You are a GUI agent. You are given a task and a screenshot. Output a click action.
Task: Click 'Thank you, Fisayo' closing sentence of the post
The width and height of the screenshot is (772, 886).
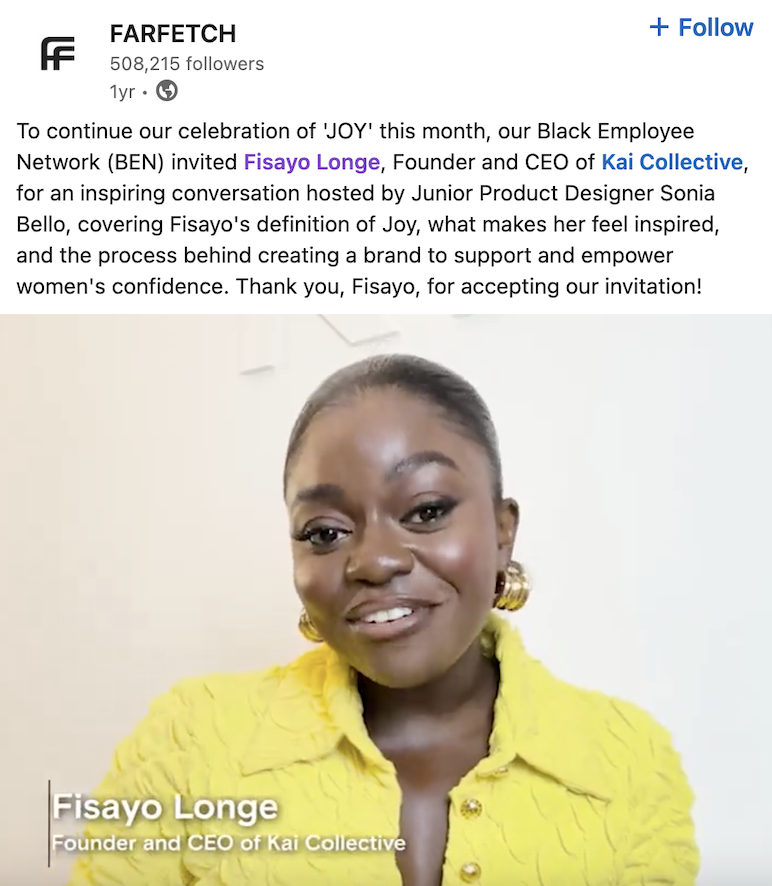[467, 286]
